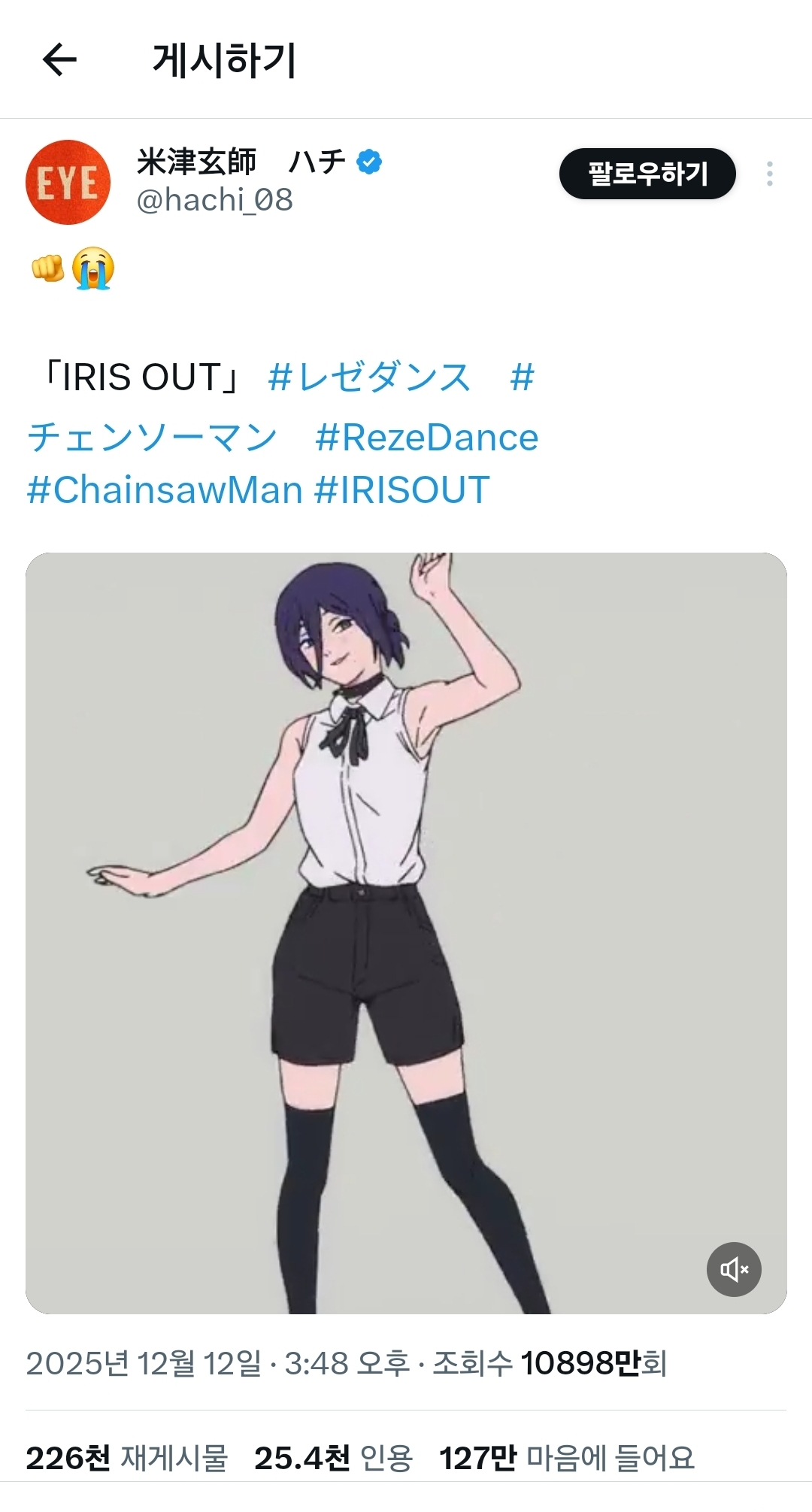Screen dimensions: 812x1512
Task: Open the three-dot post options menu
Action: 769,174
